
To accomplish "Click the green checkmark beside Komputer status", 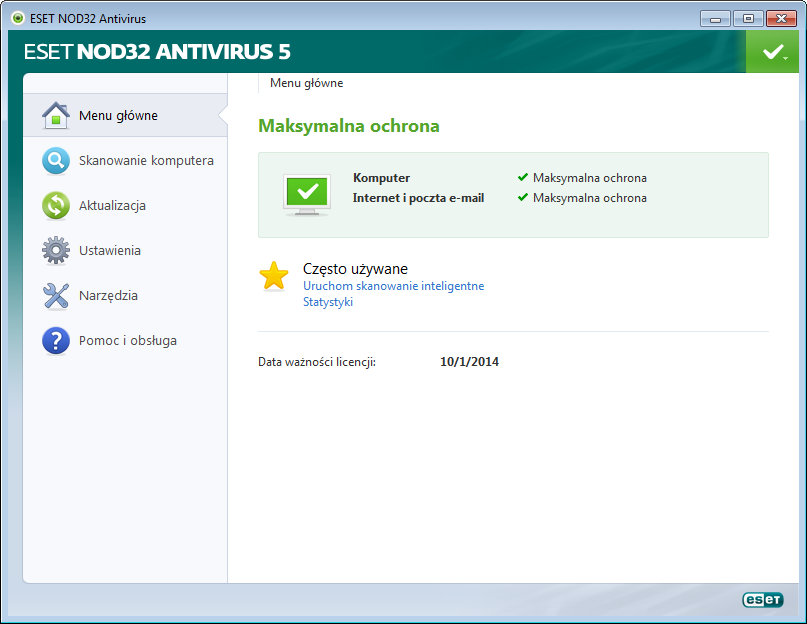I will [523, 177].
